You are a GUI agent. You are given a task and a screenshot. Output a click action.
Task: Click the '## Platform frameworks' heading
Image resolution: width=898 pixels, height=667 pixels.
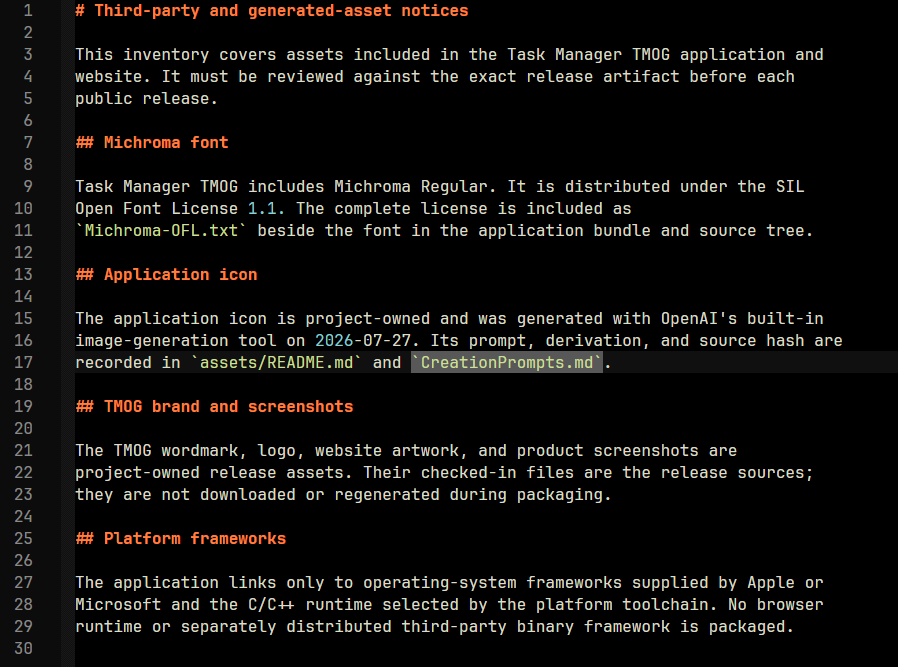pos(180,539)
